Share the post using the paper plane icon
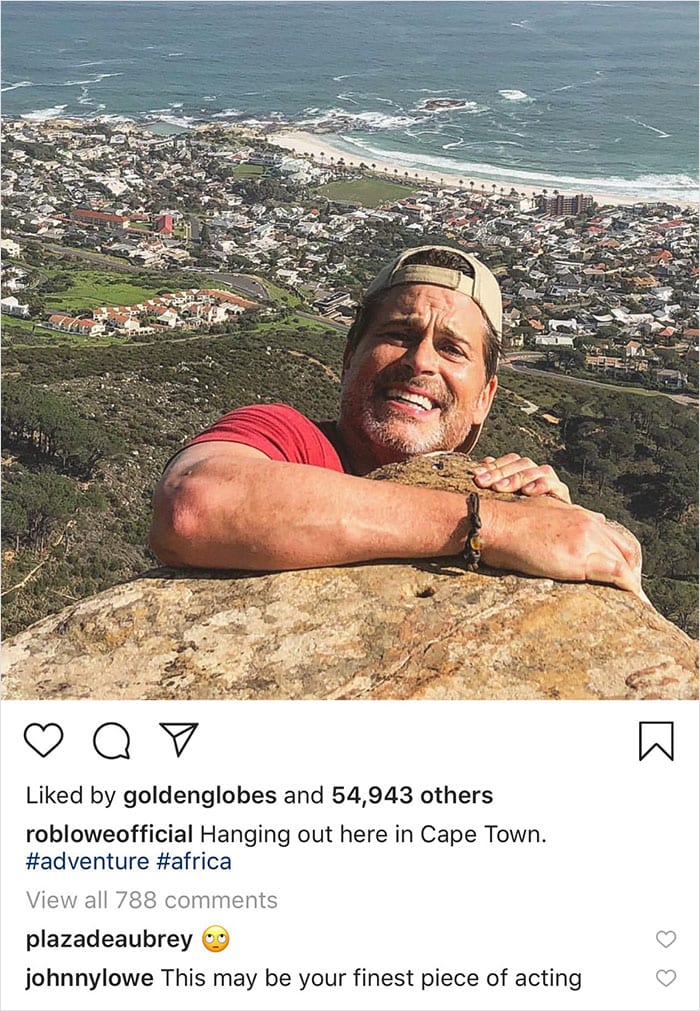The height and width of the screenshot is (1011, 700). pos(179,739)
